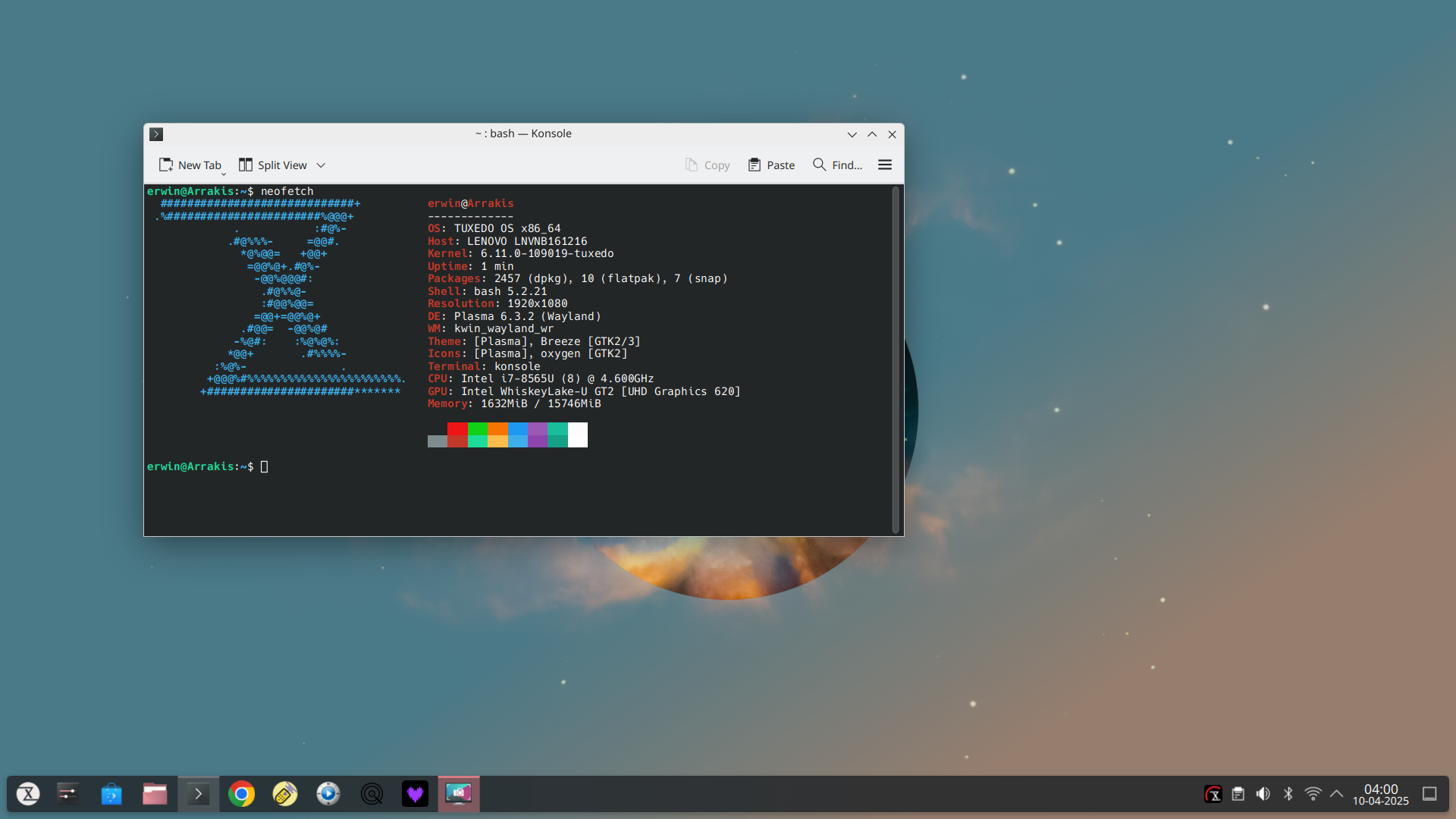
Task: Open the file manager folder icon
Action: point(155,794)
